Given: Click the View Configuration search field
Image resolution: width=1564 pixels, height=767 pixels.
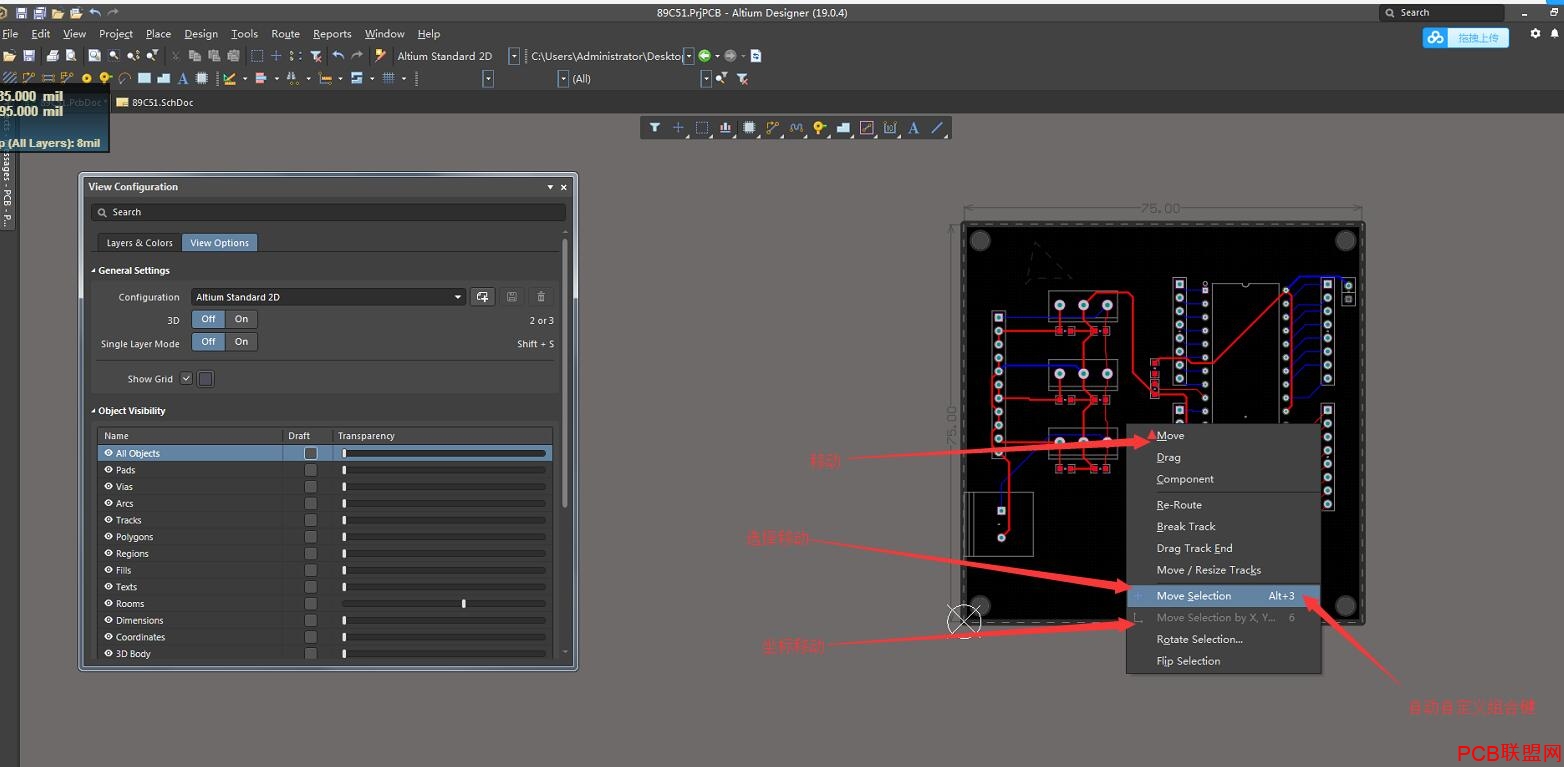Looking at the screenshot, I should (328, 212).
